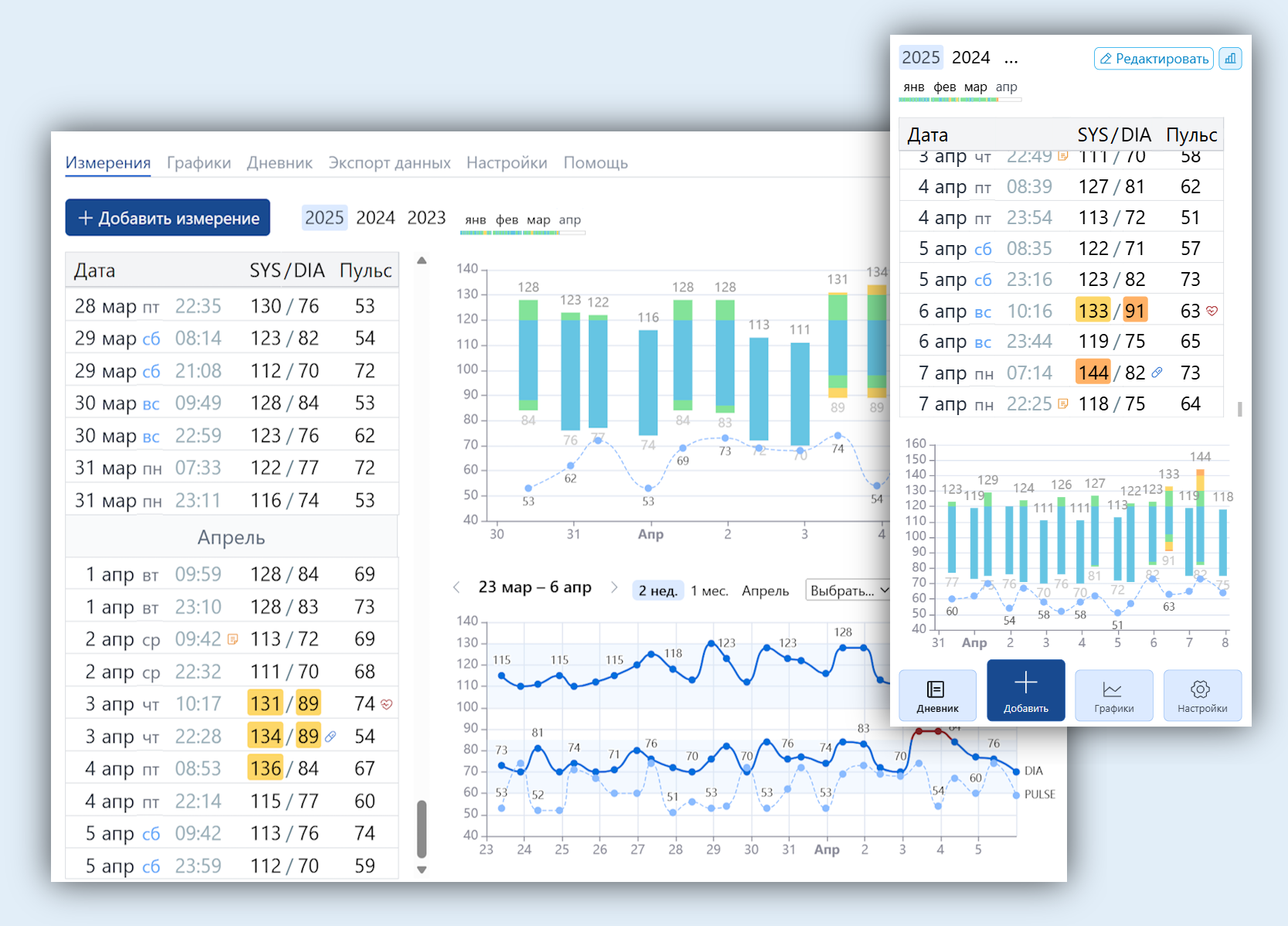Viewport: 1288px width, 926px height.
Task: Click heart icon on 3 апр 10:17 row
Action: pyautogui.click(x=387, y=704)
